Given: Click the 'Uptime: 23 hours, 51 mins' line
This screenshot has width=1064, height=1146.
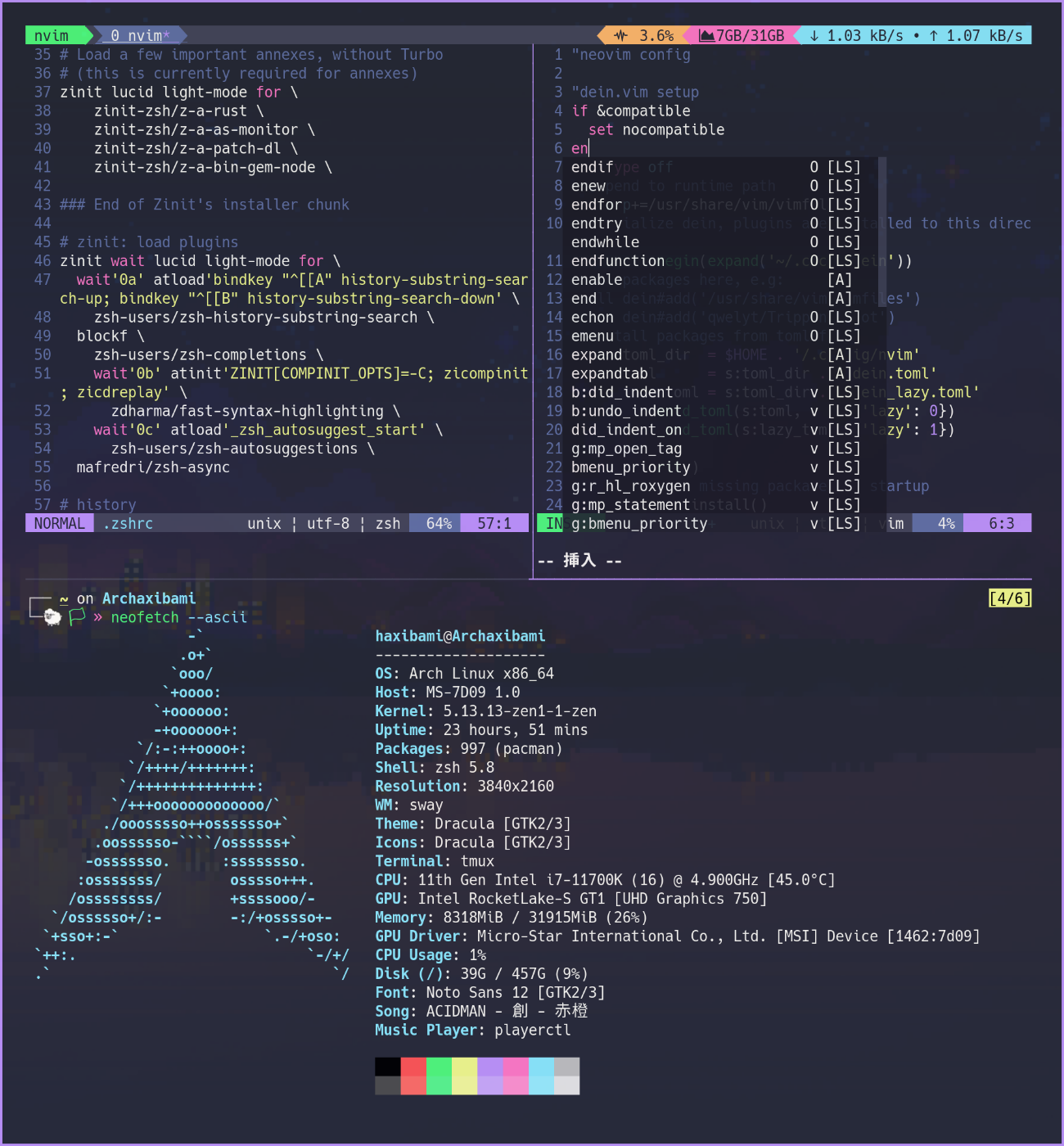Looking at the screenshot, I should tap(481, 730).
